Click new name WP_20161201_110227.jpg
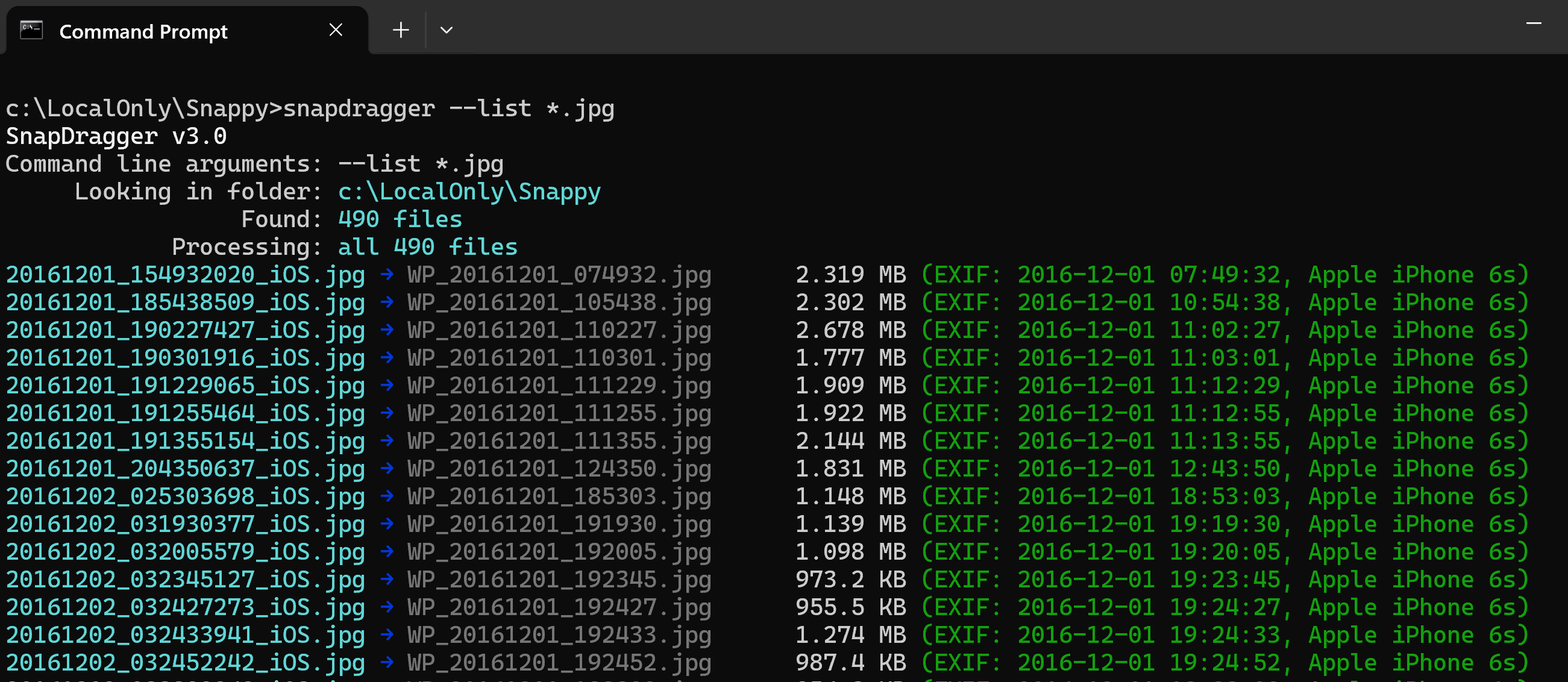1568x682 pixels. [x=559, y=330]
